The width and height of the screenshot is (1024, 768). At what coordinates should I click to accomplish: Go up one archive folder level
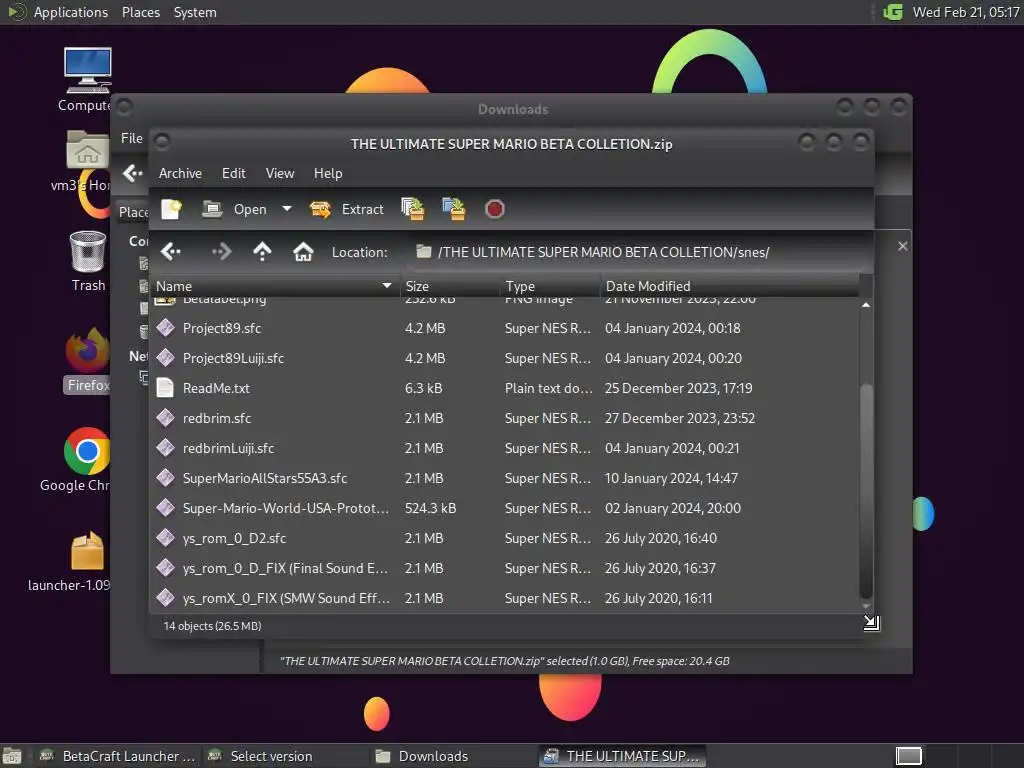point(262,251)
